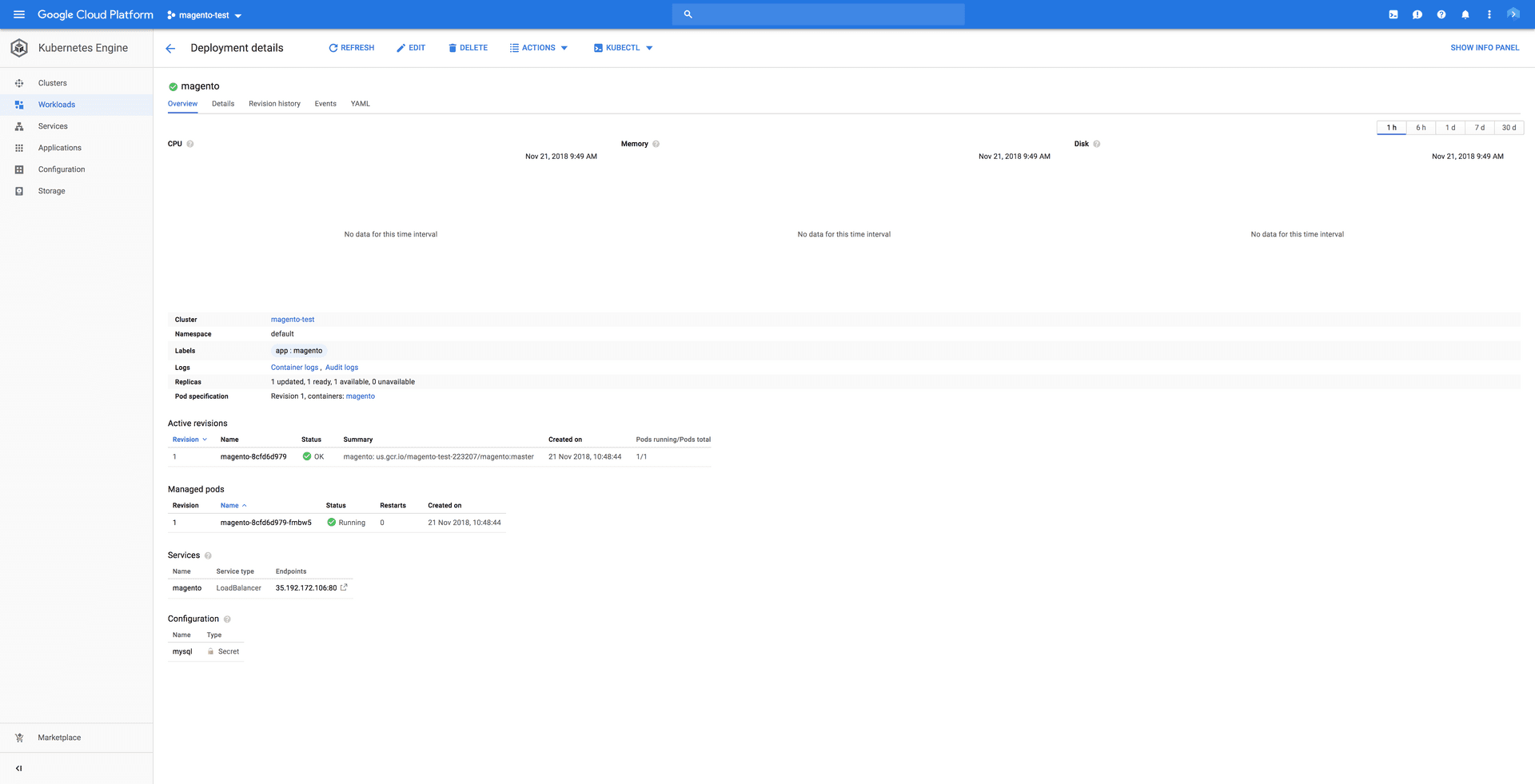Viewport: 1535px width, 784px height.
Task: Open the notifications bell
Action: 1465,14
